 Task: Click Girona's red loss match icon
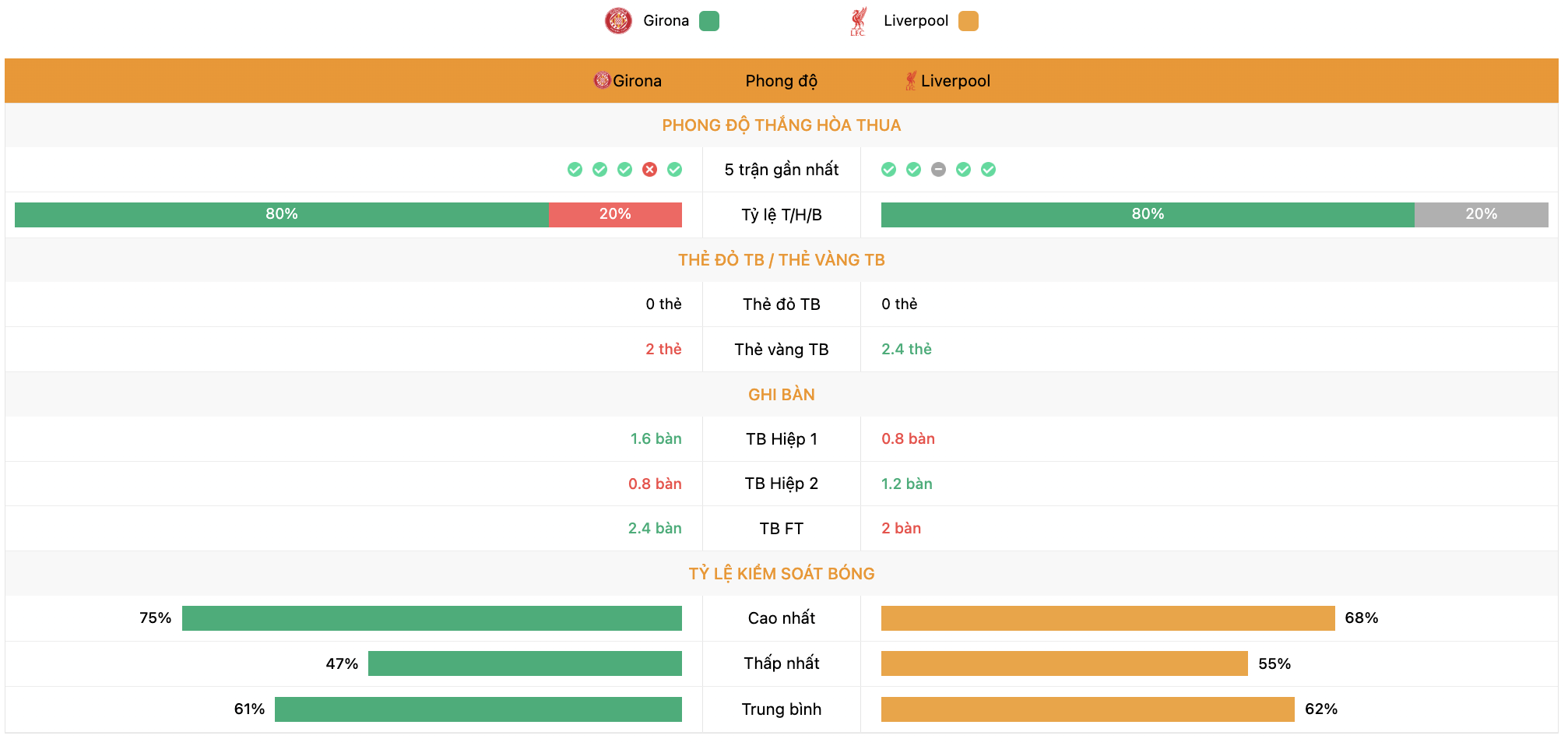coord(649,170)
